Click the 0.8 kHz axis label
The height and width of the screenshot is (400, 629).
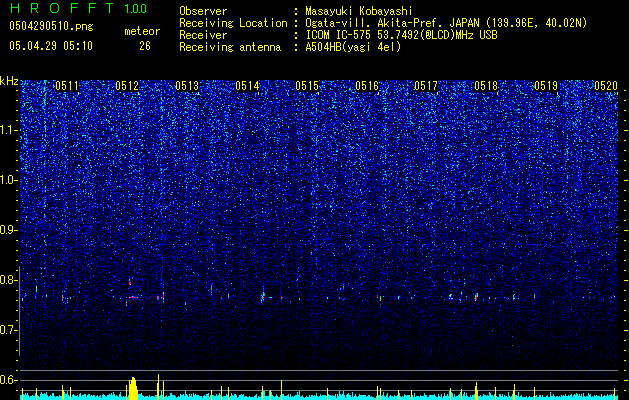pyautogui.click(x=9, y=280)
